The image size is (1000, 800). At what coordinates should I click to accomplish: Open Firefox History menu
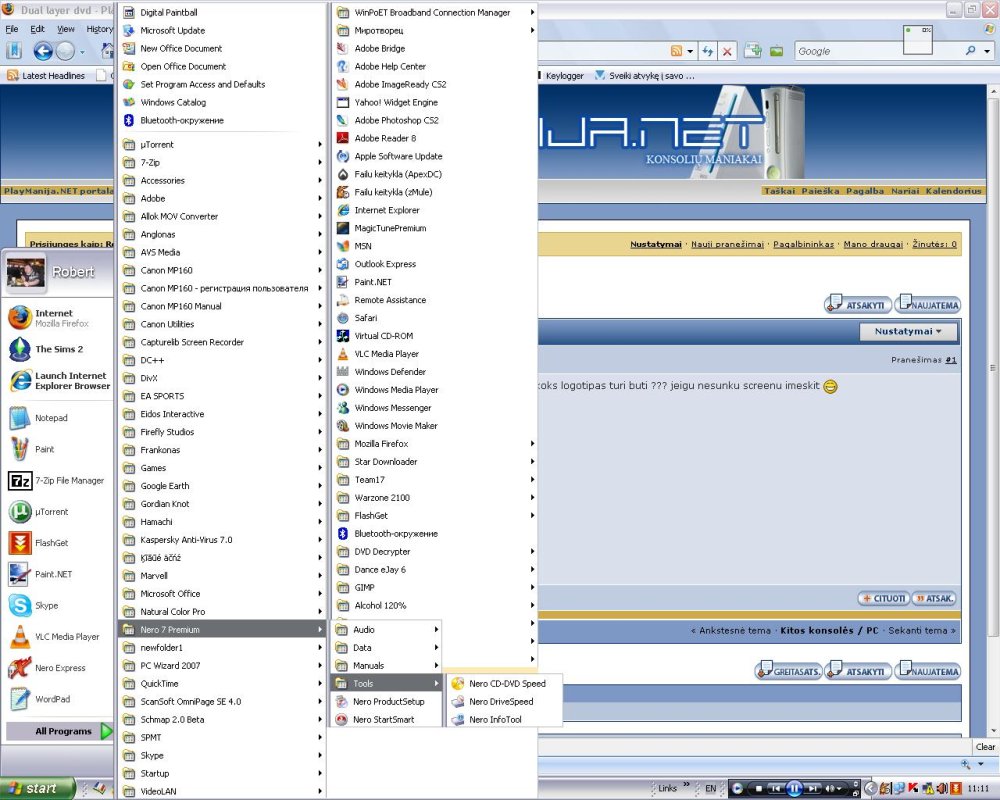point(99,29)
